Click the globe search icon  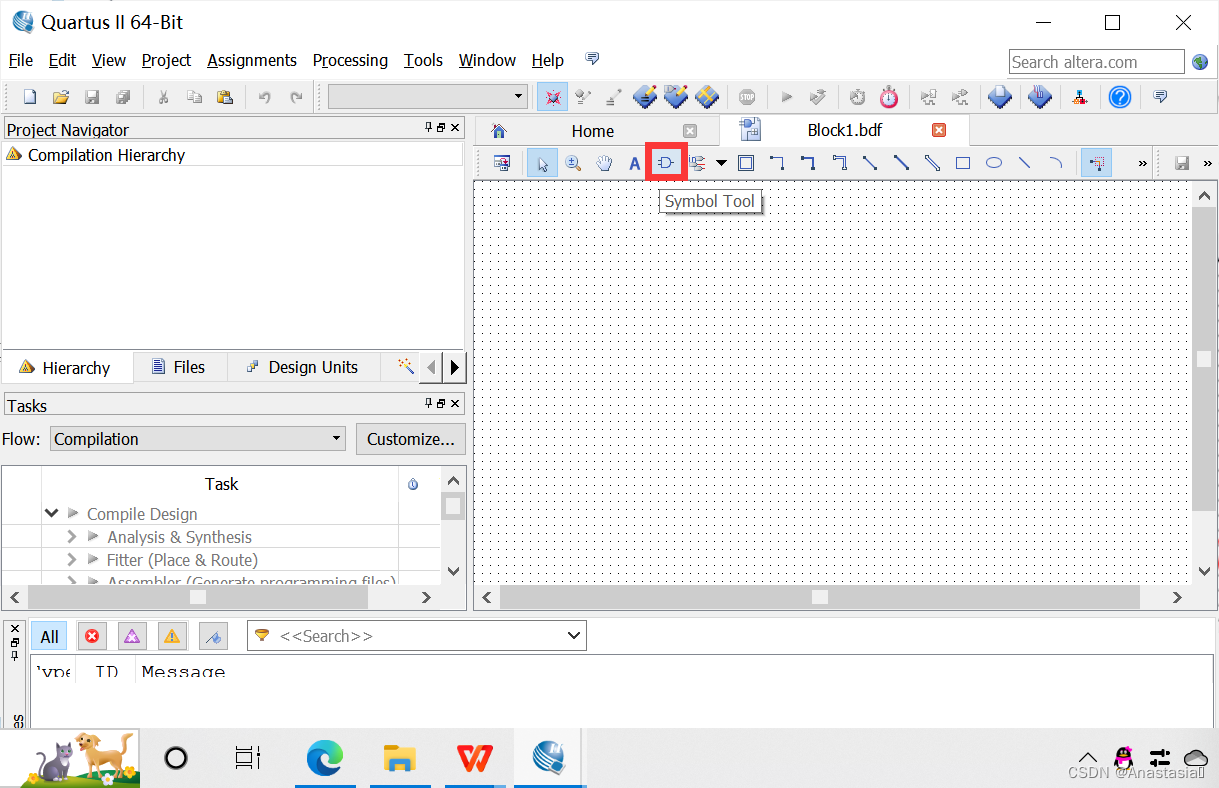click(1200, 62)
